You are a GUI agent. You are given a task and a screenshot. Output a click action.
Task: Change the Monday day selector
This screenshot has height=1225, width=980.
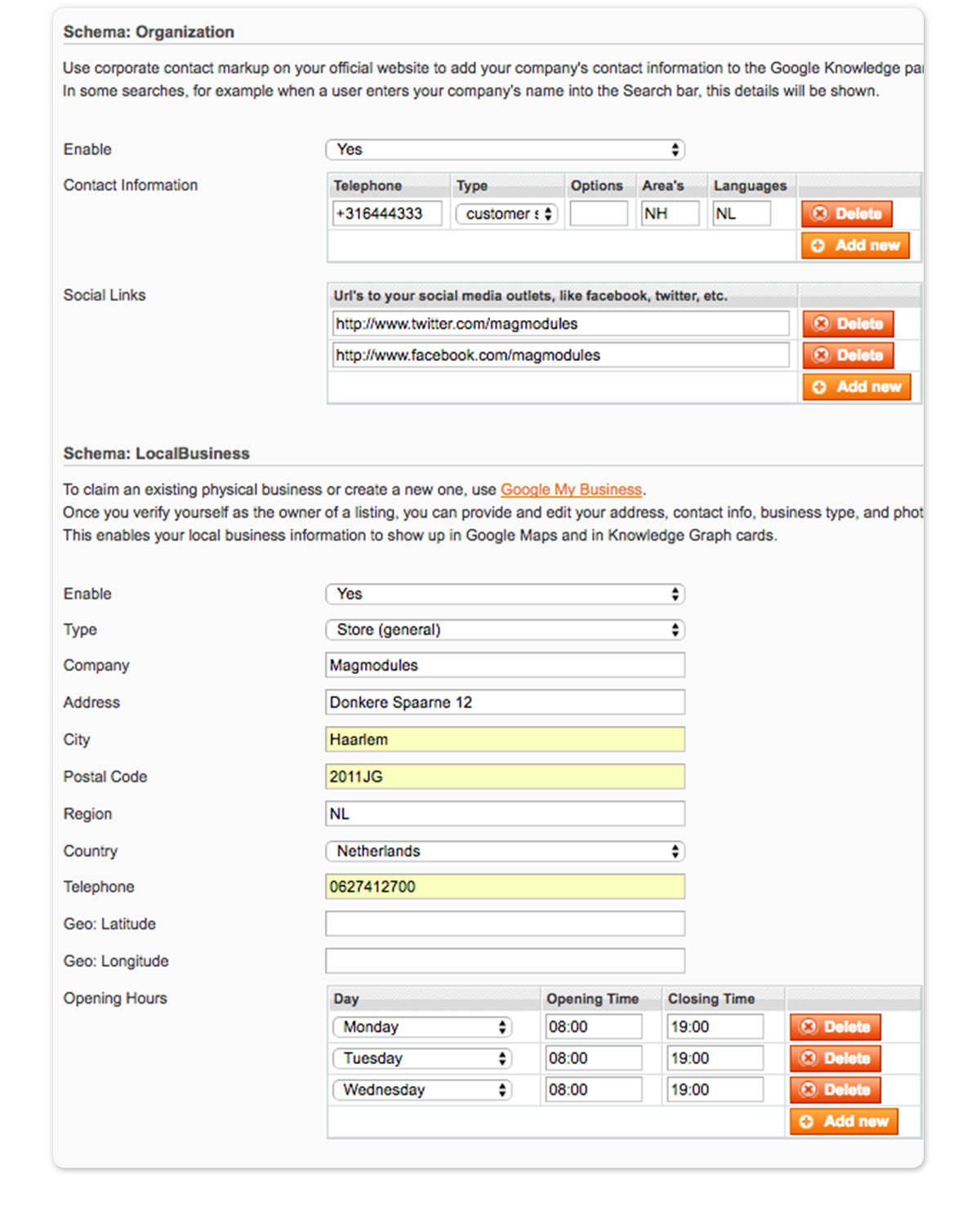point(421,1027)
